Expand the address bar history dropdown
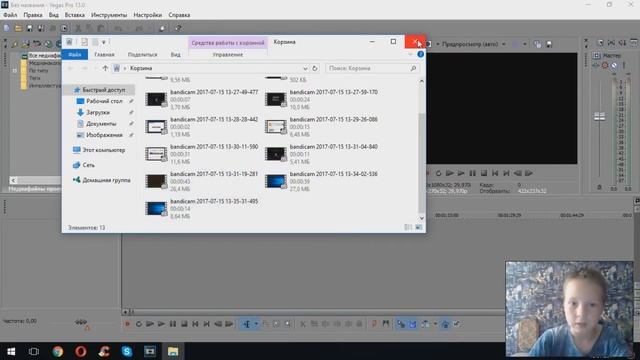640x360 pixels. (x=305, y=68)
